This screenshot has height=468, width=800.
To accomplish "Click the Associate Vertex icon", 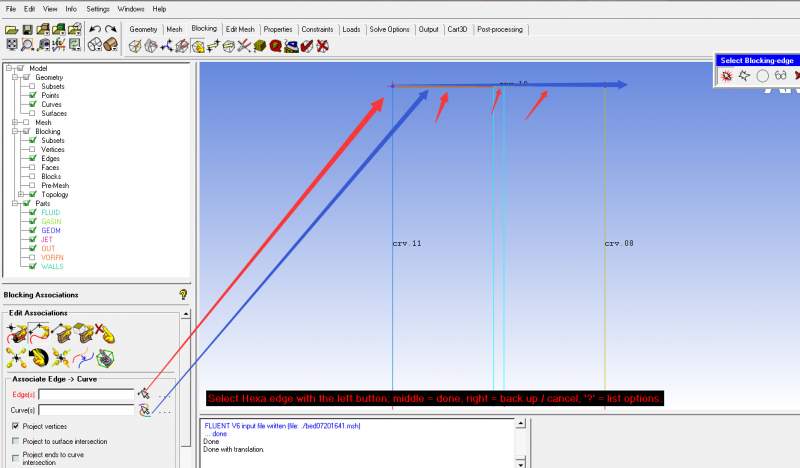I will pyautogui.click(x=16, y=334).
